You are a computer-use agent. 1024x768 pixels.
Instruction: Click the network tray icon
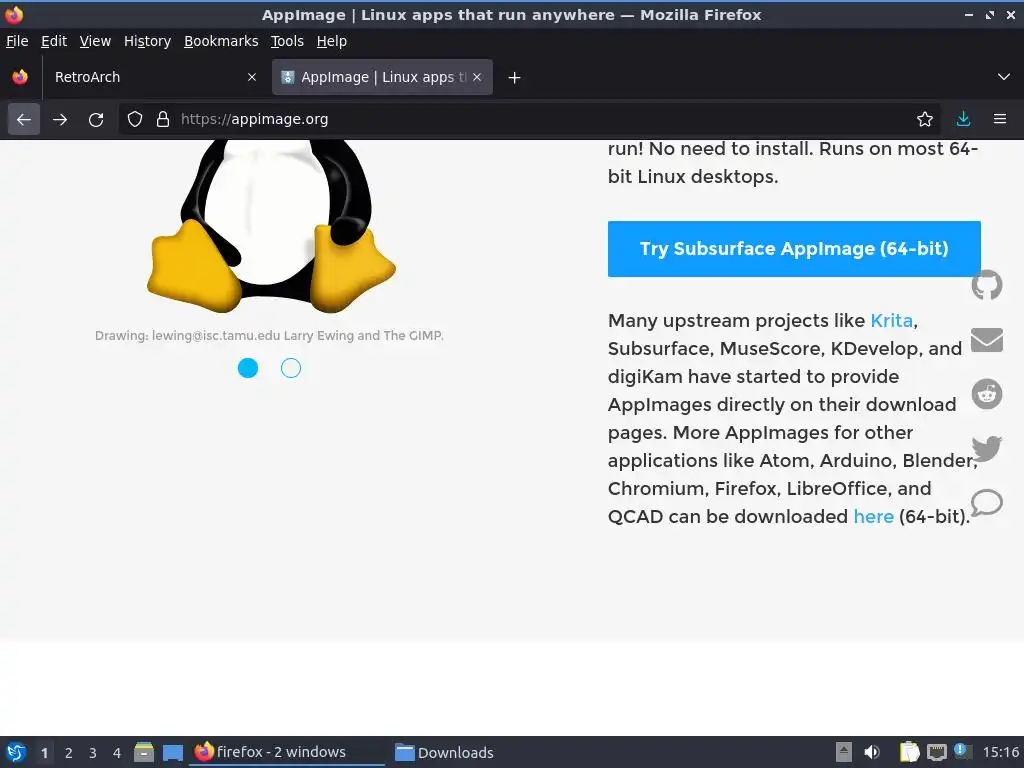937,752
